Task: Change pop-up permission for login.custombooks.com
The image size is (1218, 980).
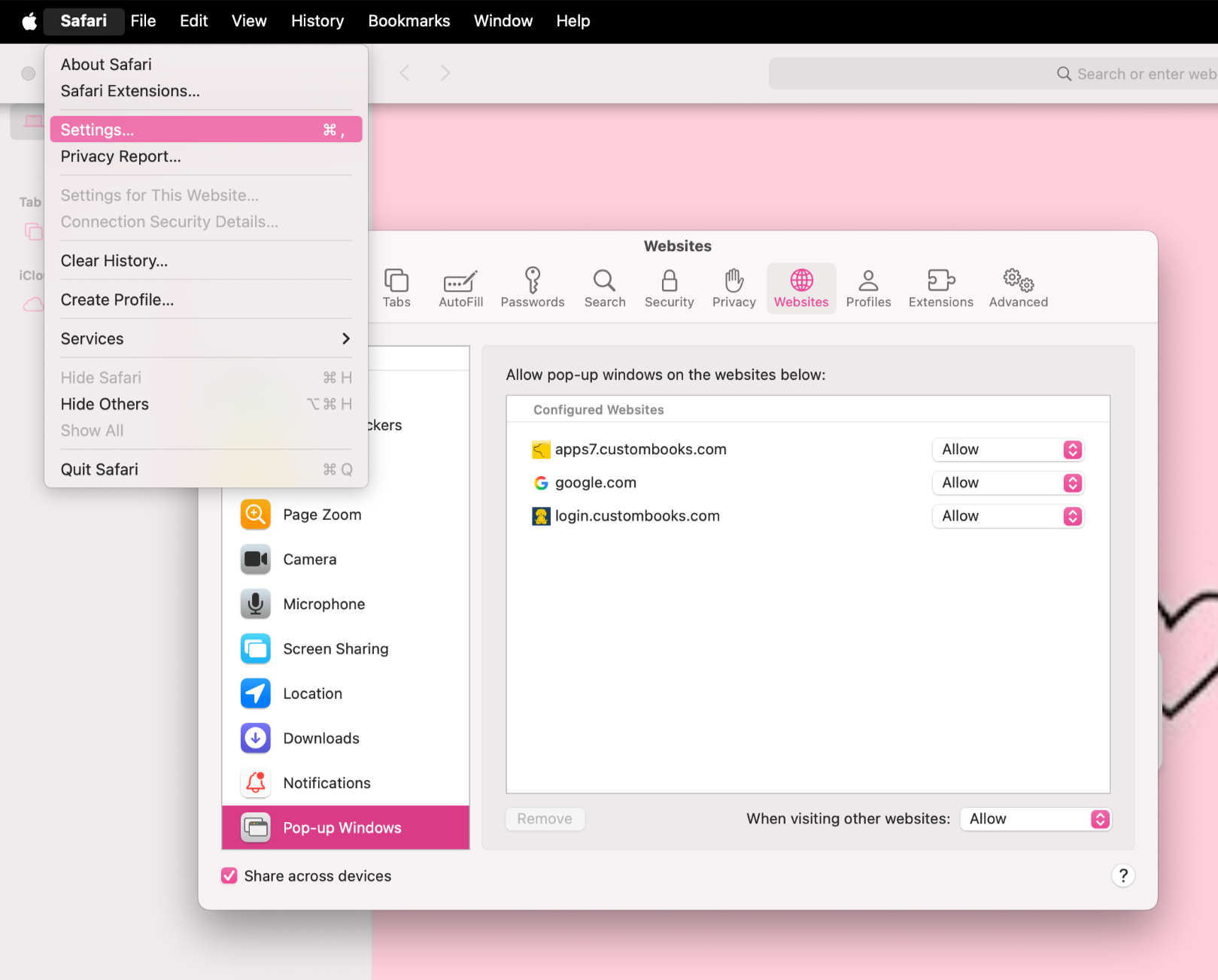Action: pyautogui.click(x=1007, y=516)
